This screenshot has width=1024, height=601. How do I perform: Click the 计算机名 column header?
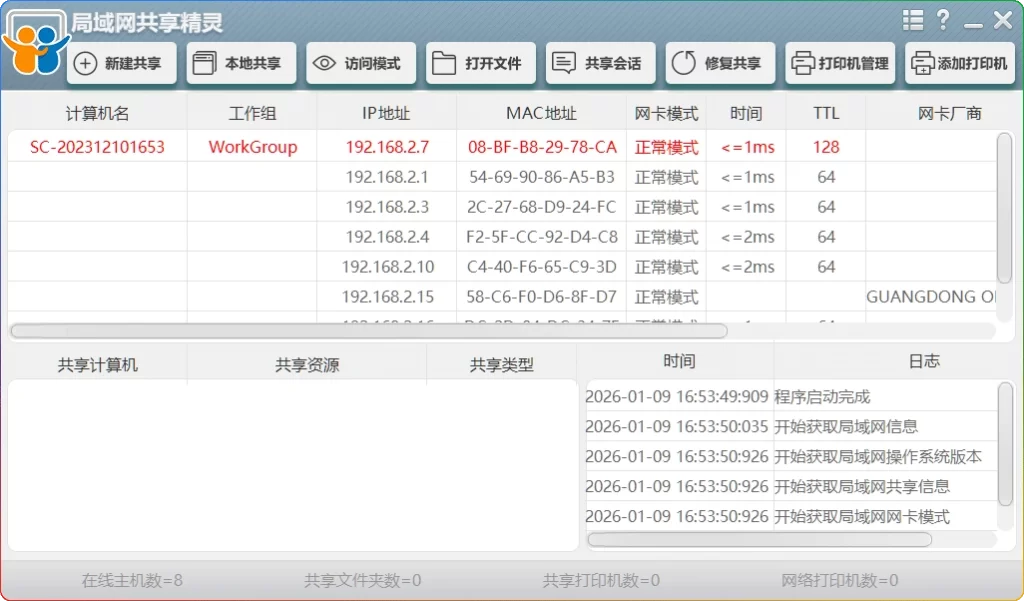click(96, 113)
